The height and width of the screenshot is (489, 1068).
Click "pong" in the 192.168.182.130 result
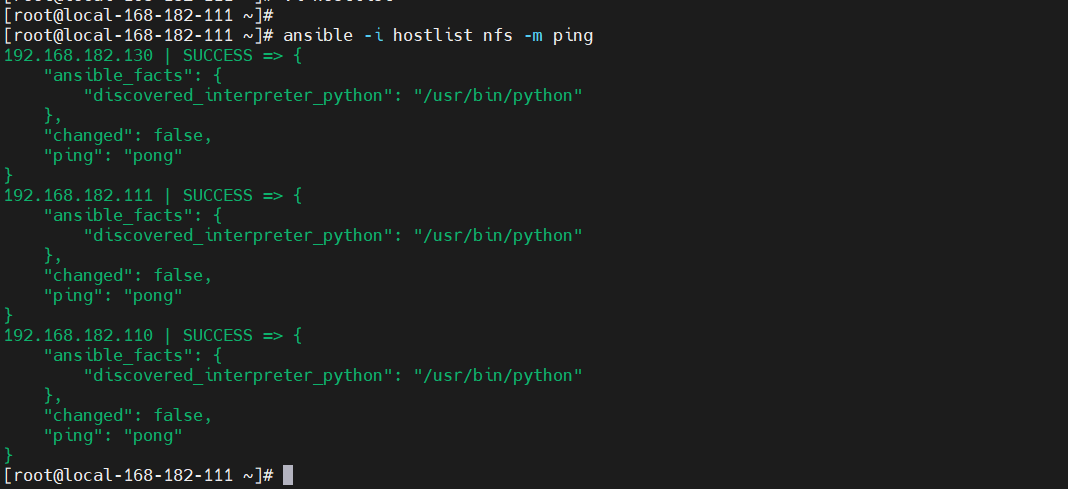click(x=153, y=155)
